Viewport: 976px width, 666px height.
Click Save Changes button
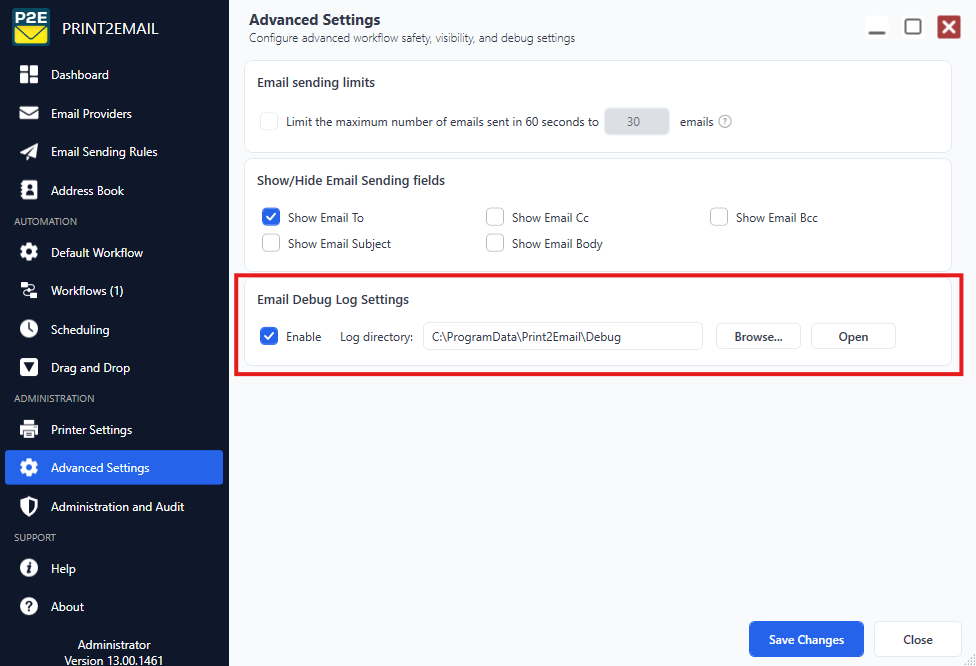click(x=806, y=639)
